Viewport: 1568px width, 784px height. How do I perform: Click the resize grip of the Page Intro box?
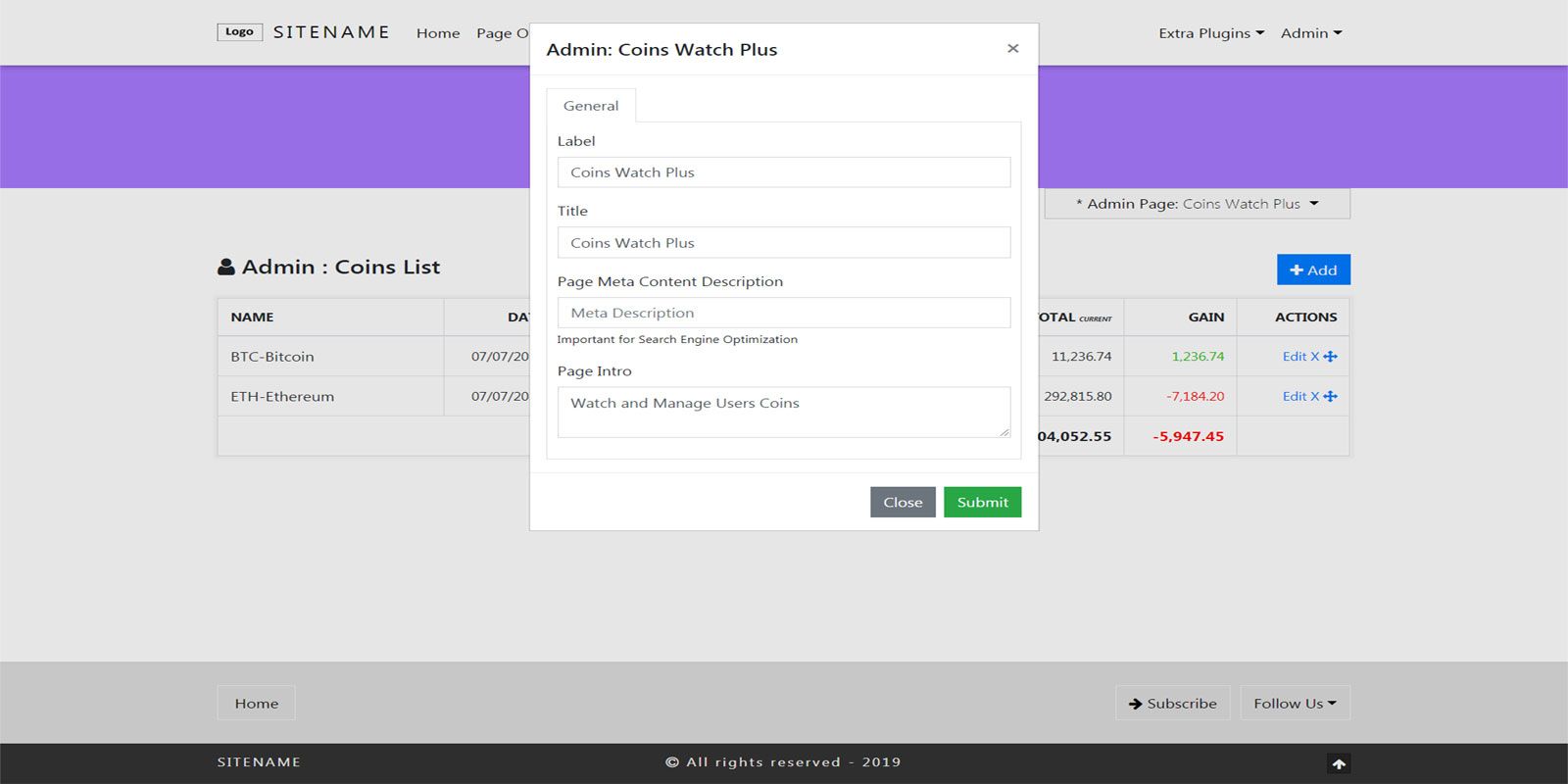1004,432
